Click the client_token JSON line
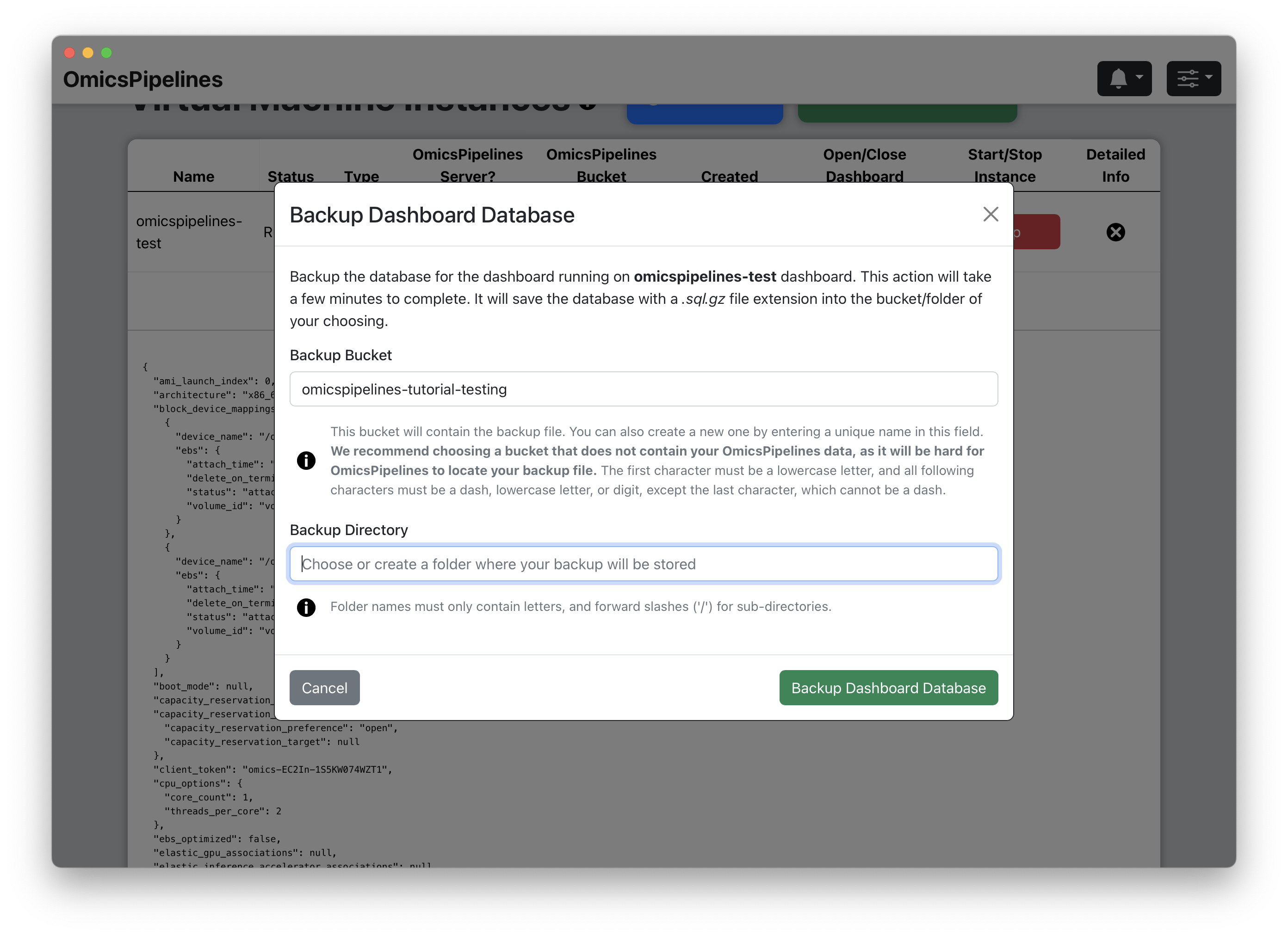 (272, 769)
